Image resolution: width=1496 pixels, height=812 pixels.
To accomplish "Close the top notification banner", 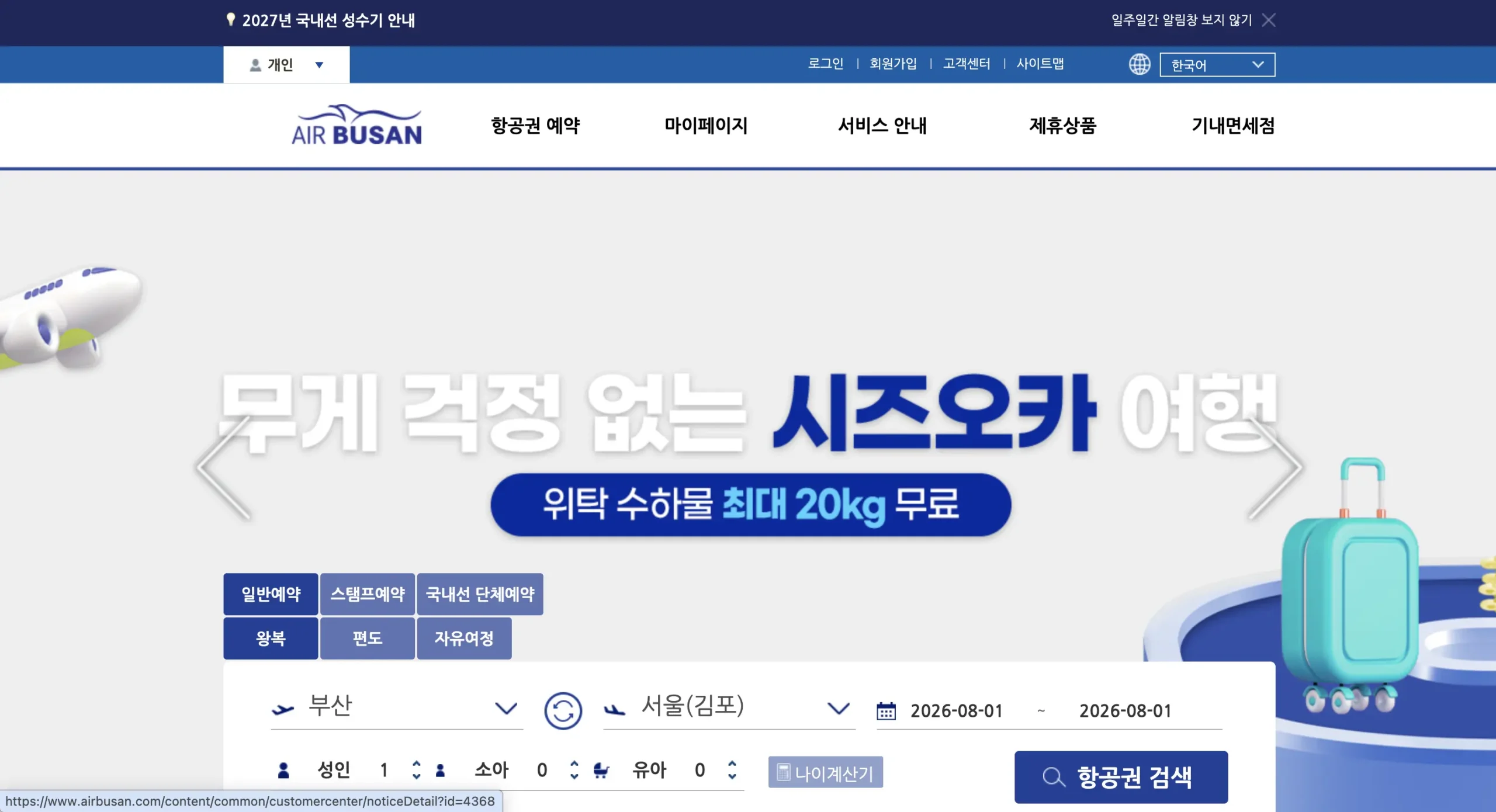I will coord(1268,20).
